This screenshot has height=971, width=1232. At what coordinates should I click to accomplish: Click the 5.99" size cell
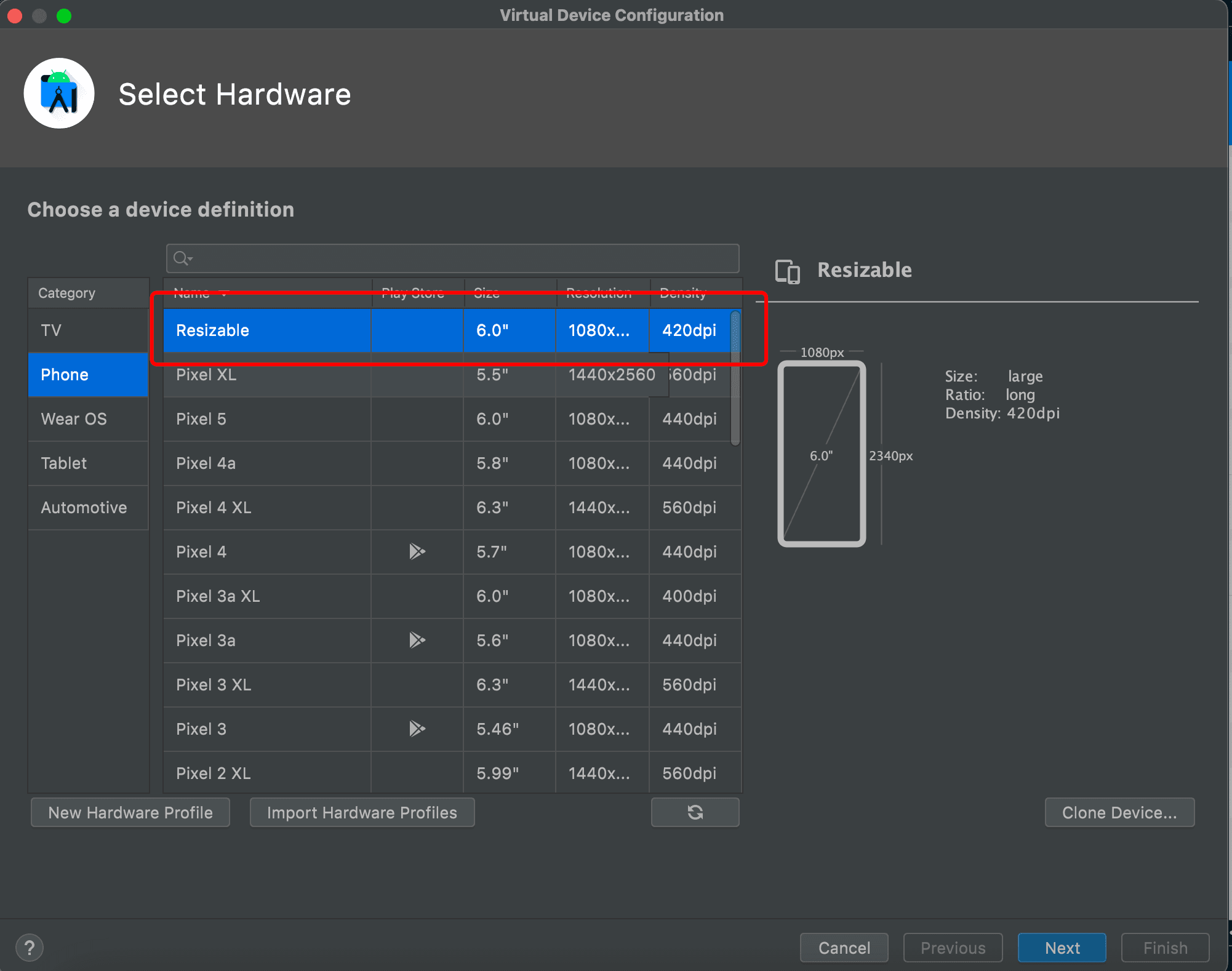click(x=510, y=773)
